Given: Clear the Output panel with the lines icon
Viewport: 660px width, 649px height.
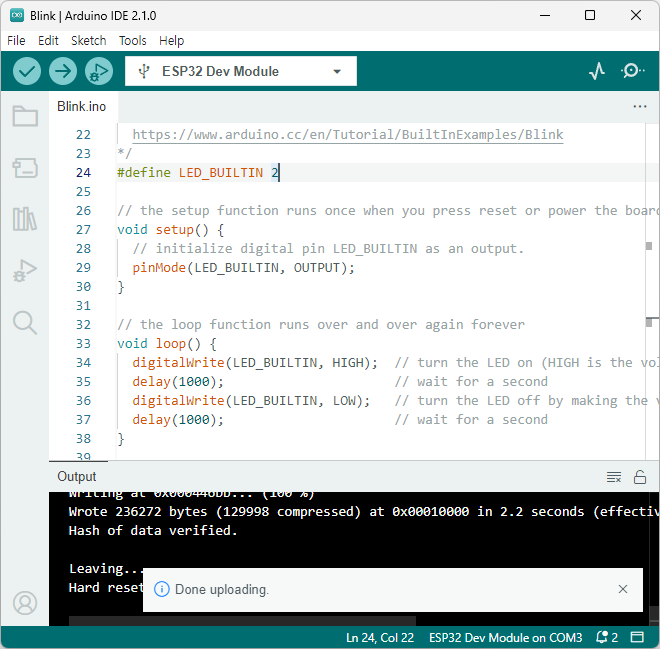Looking at the screenshot, I should coord(614,477).
